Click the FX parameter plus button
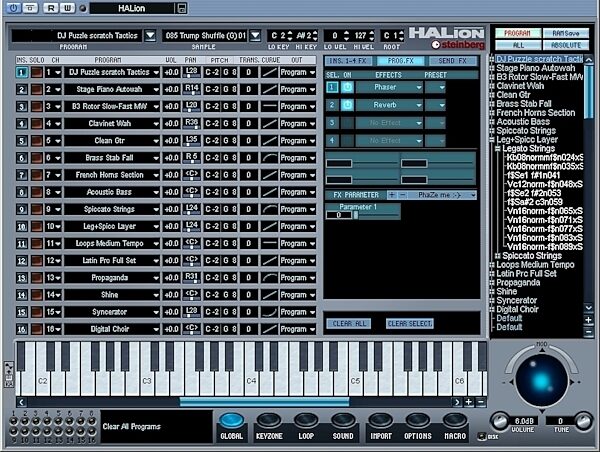This screenshot has width=600, height=452. pyautogui.click(x=392, y=195)
